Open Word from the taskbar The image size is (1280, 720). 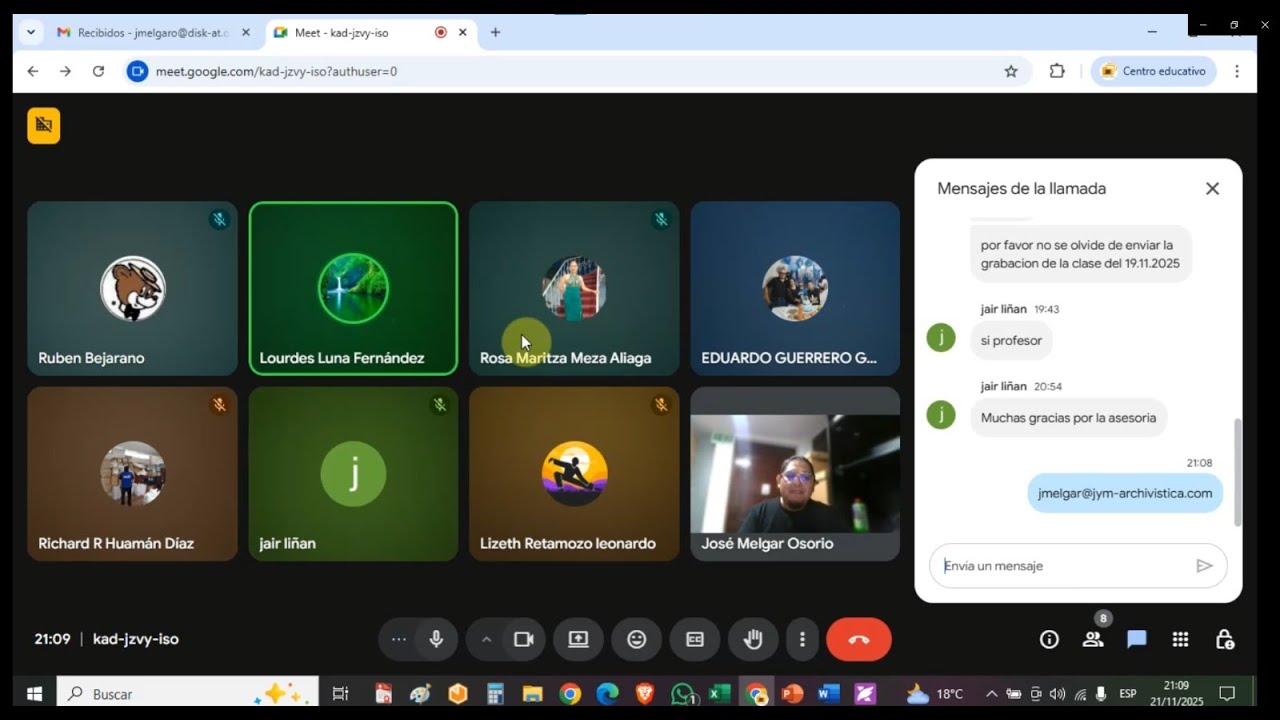828,693
